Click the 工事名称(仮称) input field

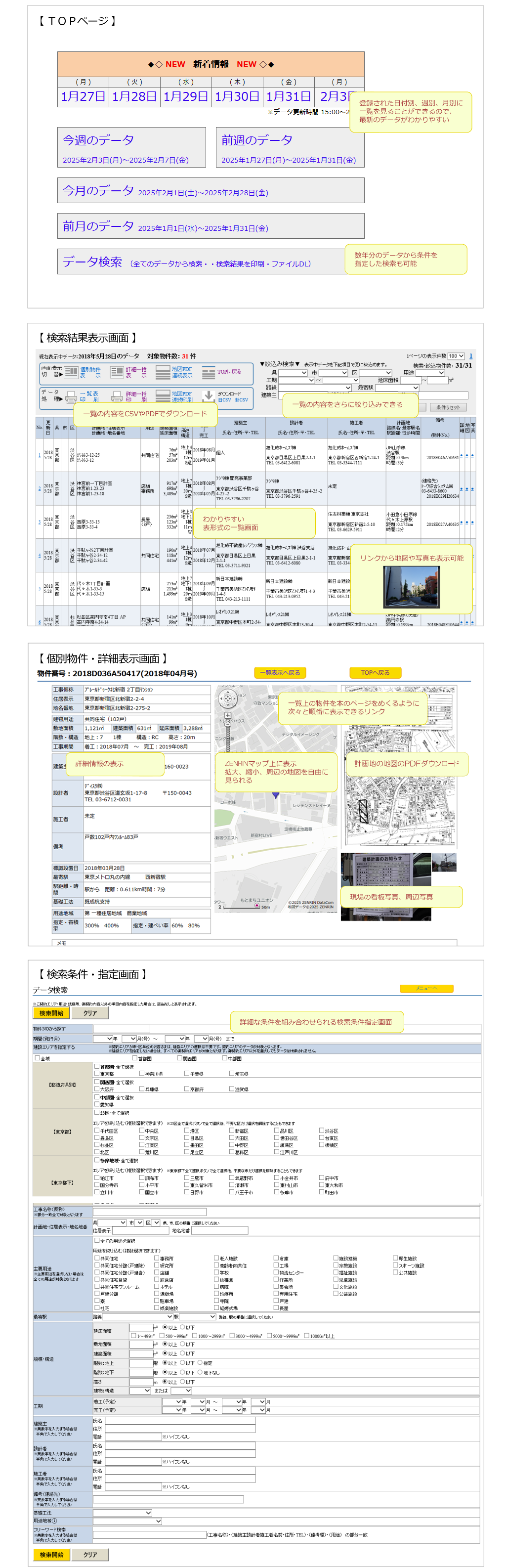(x=150, y=1212)
